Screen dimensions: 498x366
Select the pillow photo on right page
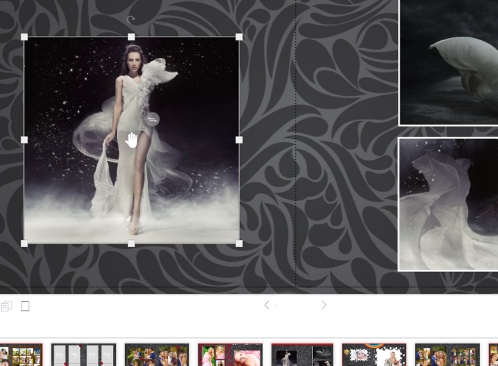(449, 62)
